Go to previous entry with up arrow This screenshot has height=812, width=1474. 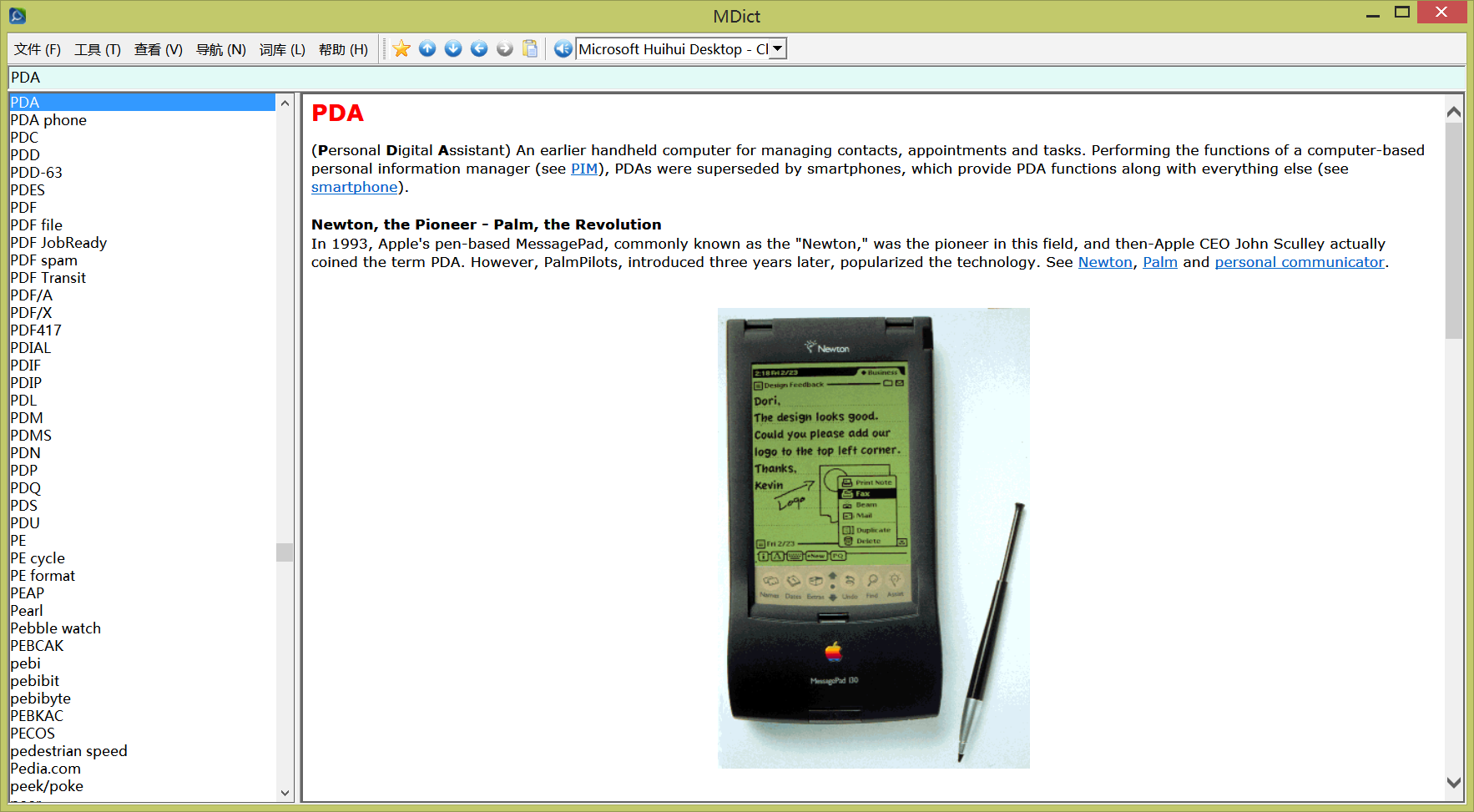[x=427, y=49]
